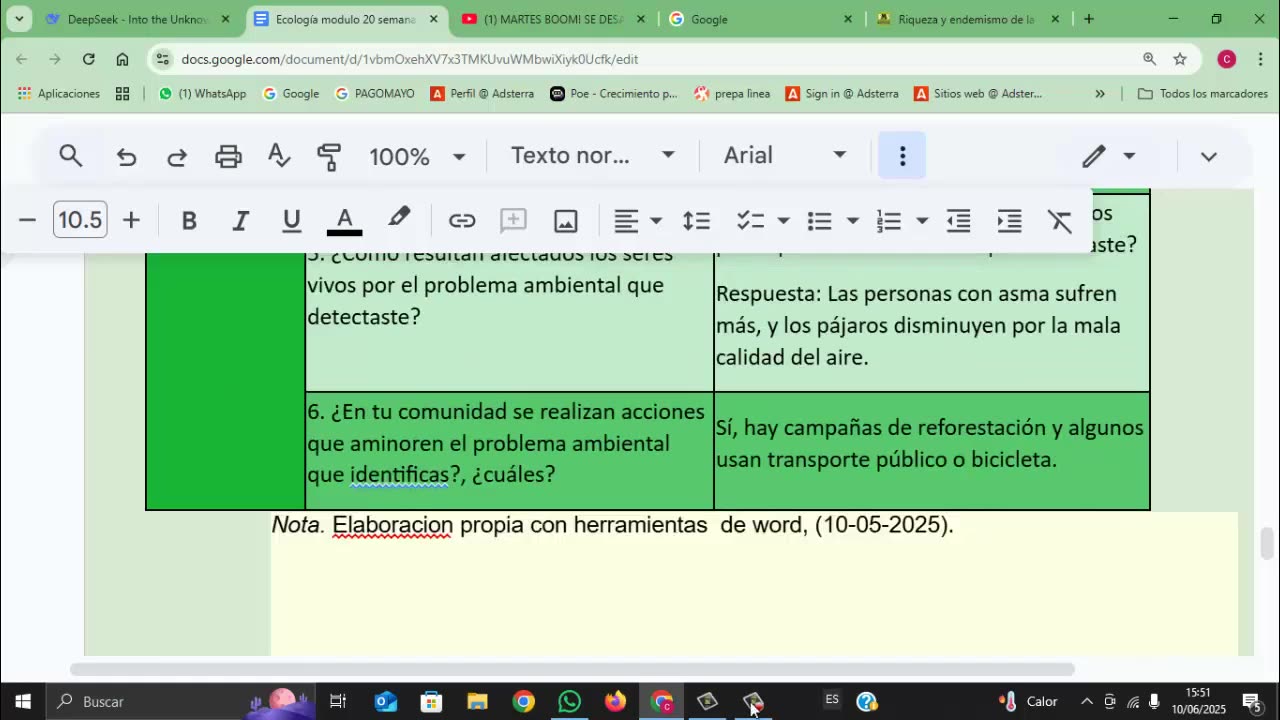Open File Explorer from the taskbar
Screen dimensions: 1280x720
[477, 702]
